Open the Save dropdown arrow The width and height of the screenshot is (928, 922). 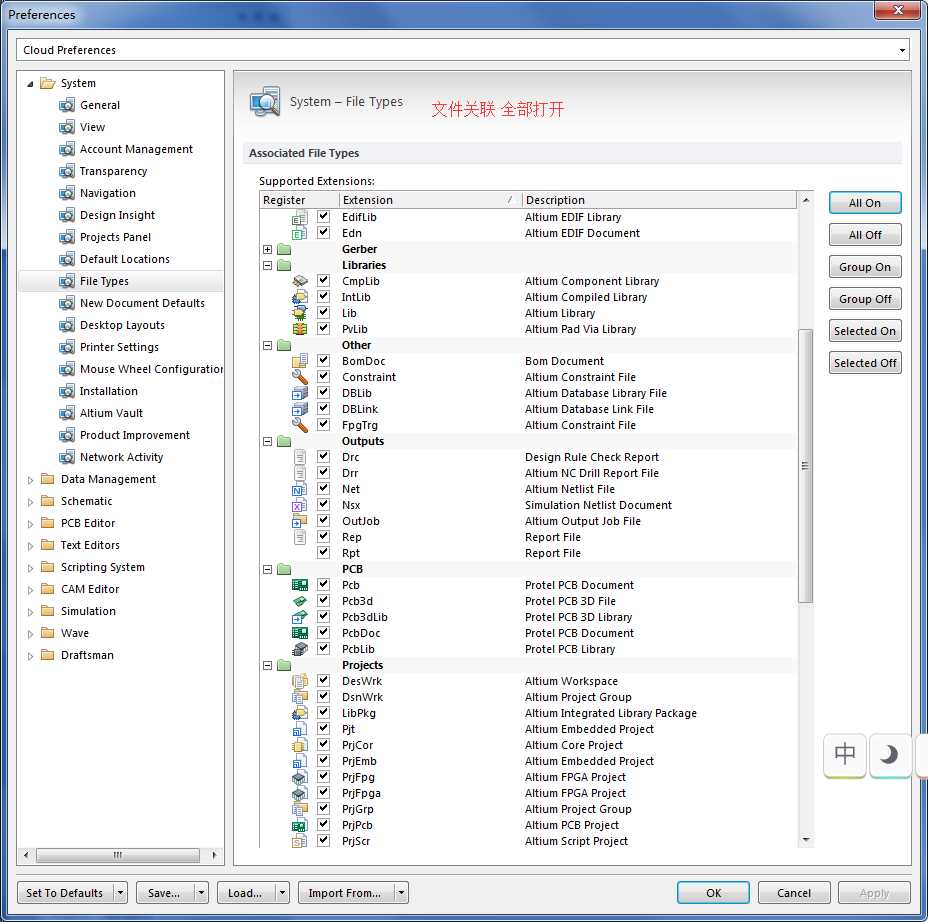(201, 892)
